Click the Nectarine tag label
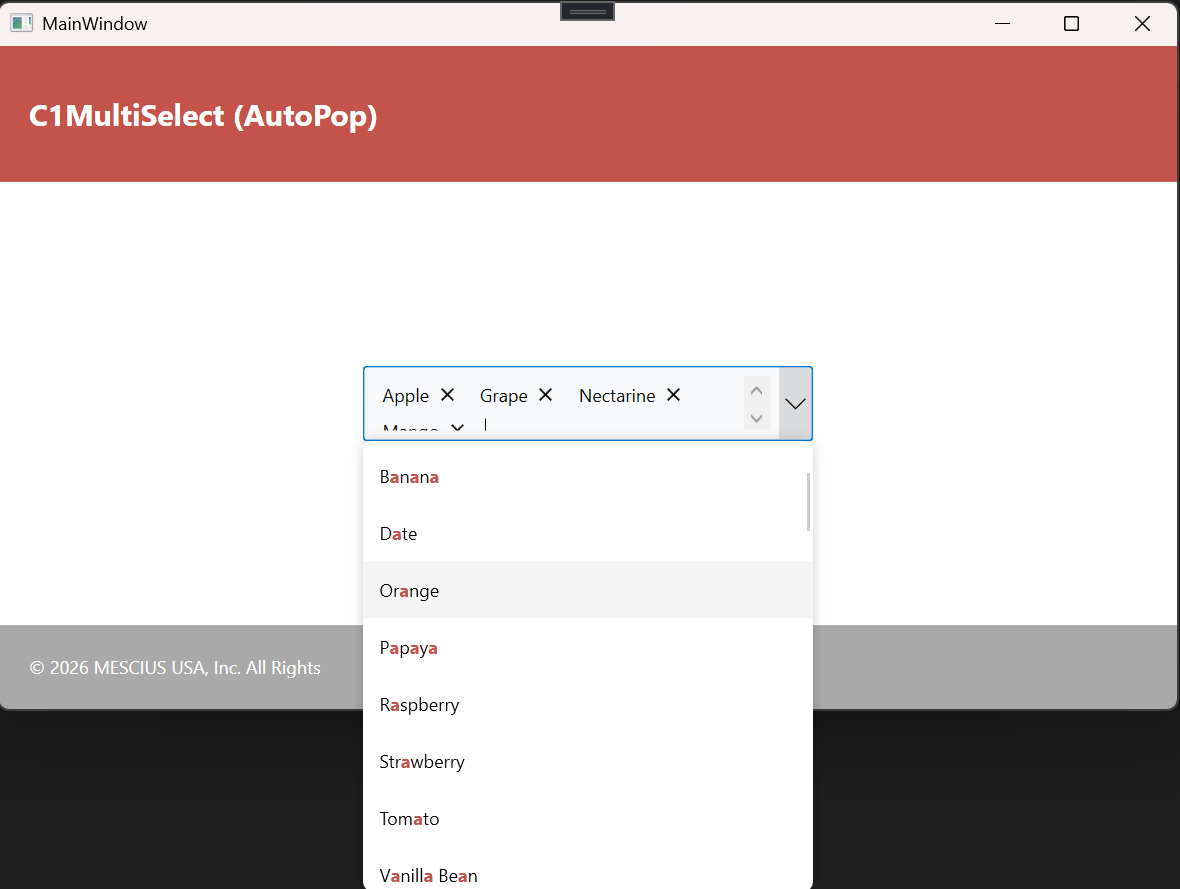Image resolution: width=1180 pixels, height=889 pixels. coord(617,396)
